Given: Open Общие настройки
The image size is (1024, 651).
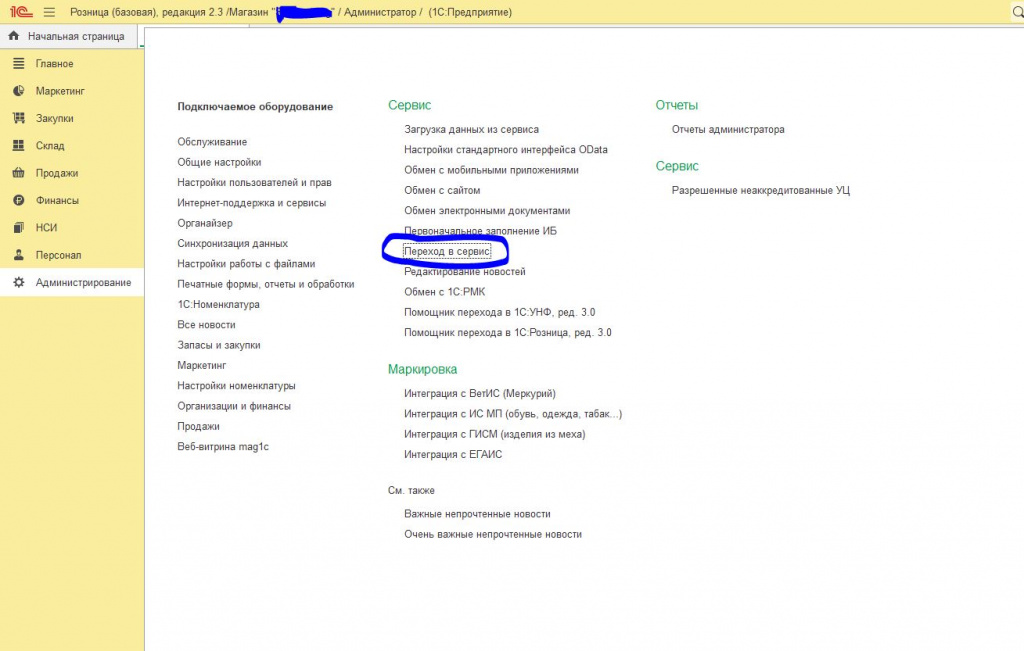Looking at the screenshot, I should [x=219, y=162].
